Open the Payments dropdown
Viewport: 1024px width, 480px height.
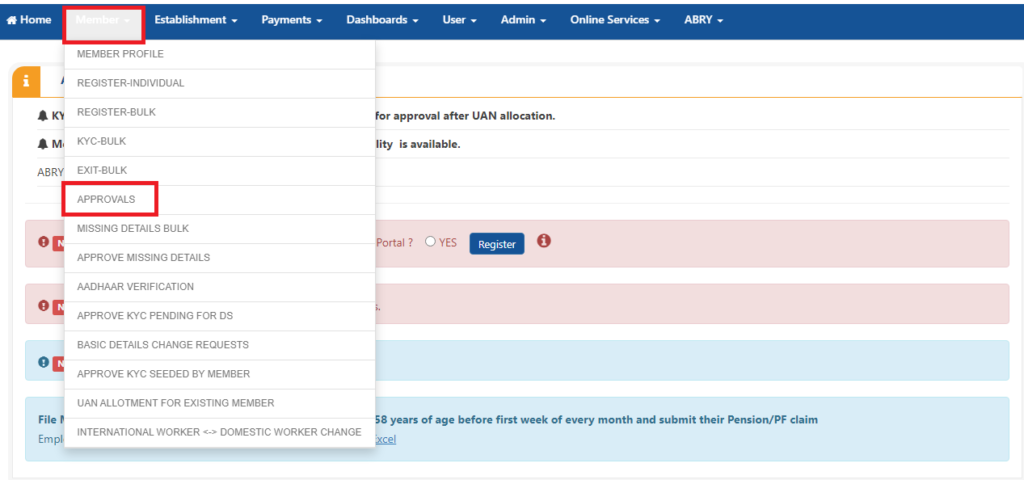(292, 20)
